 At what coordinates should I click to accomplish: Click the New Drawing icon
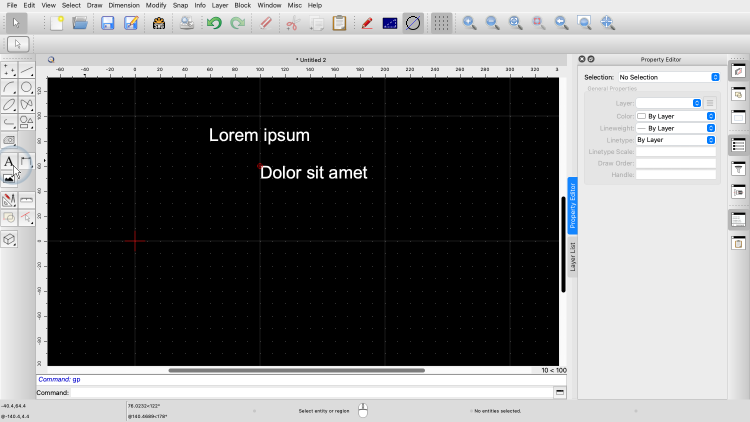tap(57, 23)
